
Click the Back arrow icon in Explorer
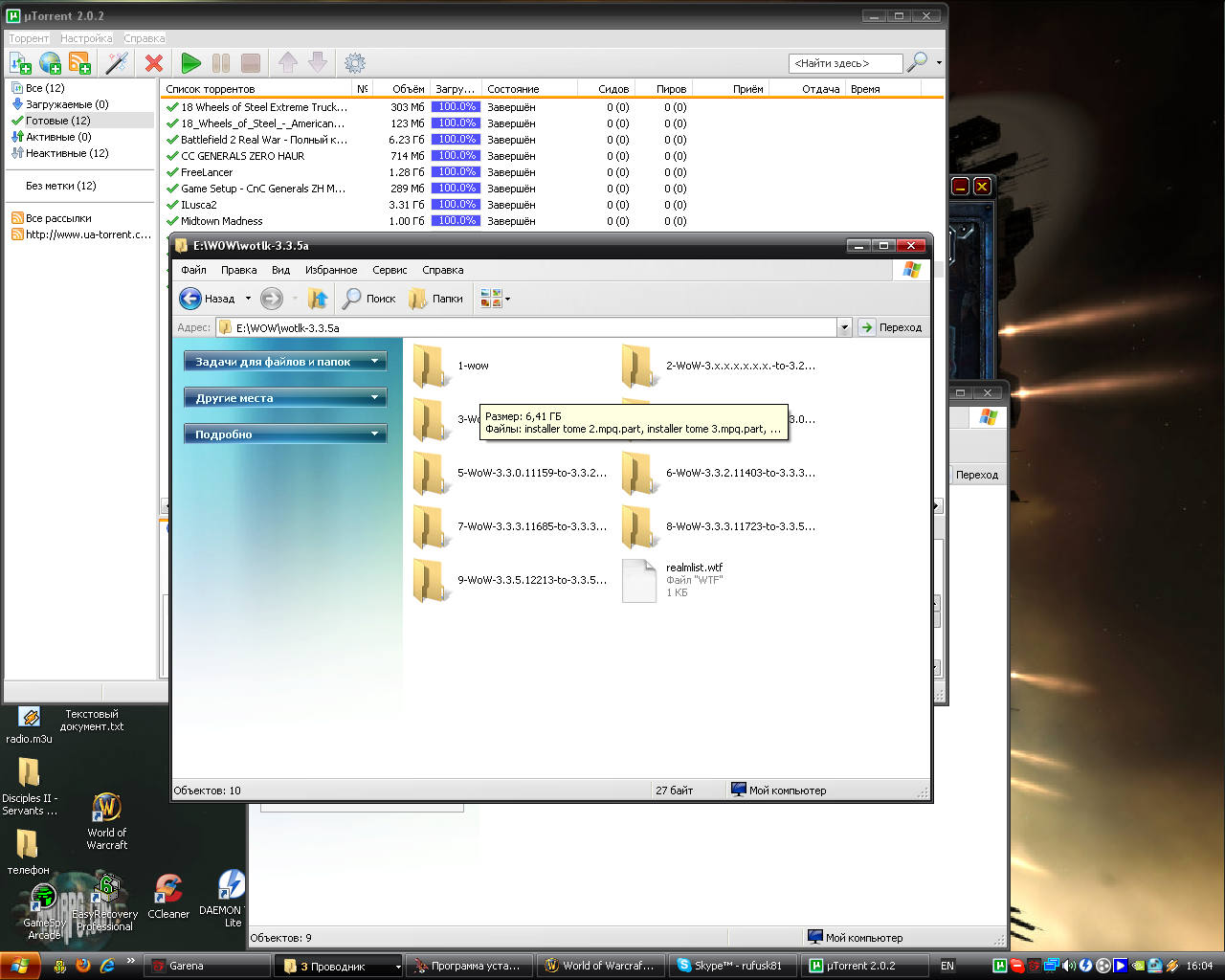(x=190, y=299)
